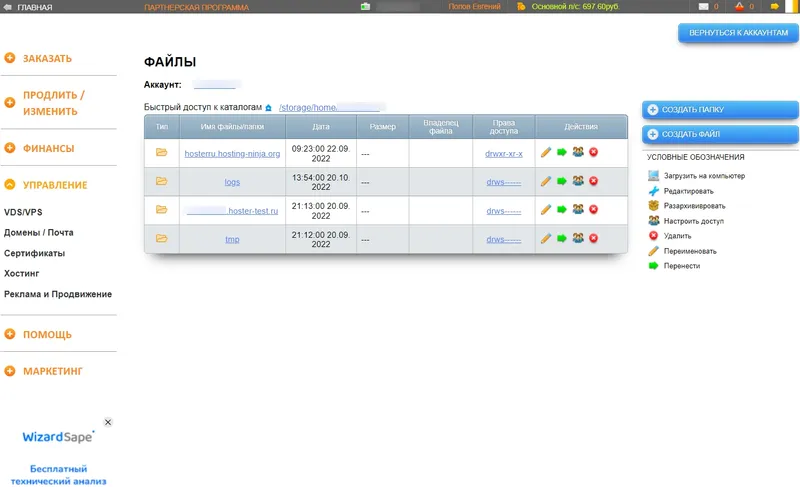The width and height of the screenshot is (800, 487).
Task: Click Основной л/с balance text
Action: coord(576,7)
